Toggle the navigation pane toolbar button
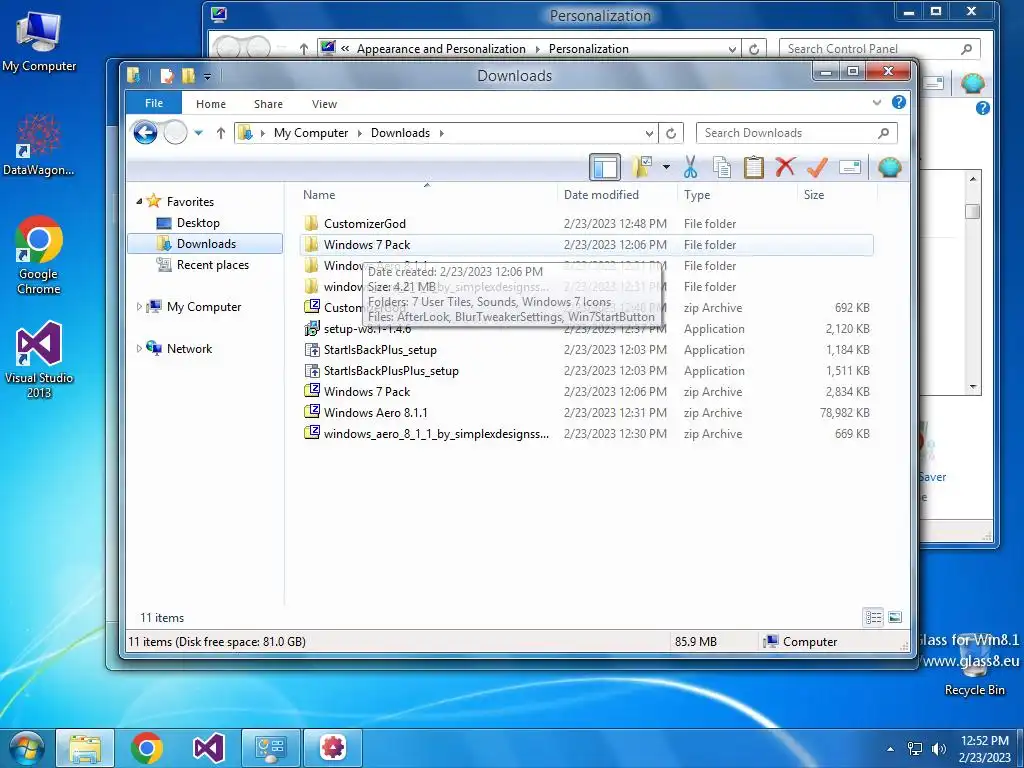Viewport: 1024px width, 768px height. pyautogui.click(x=605, y=167)
